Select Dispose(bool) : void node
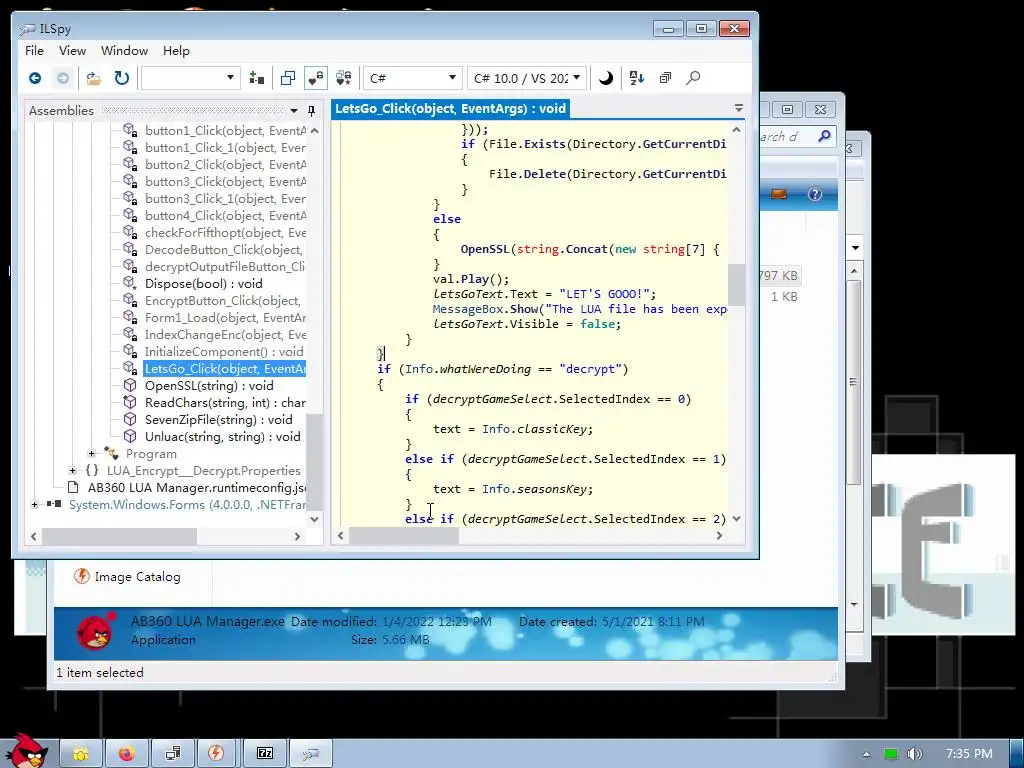This screenshot has height=768, width=1024. click(203, 283)
